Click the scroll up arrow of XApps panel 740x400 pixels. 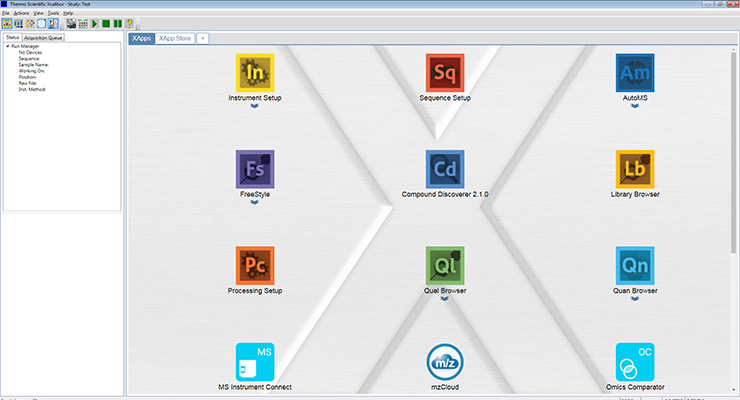pyautogui.click(x=733, y=50)
